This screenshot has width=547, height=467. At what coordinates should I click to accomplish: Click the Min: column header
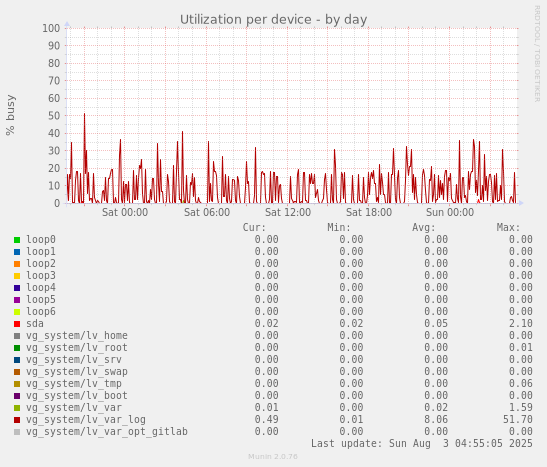click(x=339, y=228)
